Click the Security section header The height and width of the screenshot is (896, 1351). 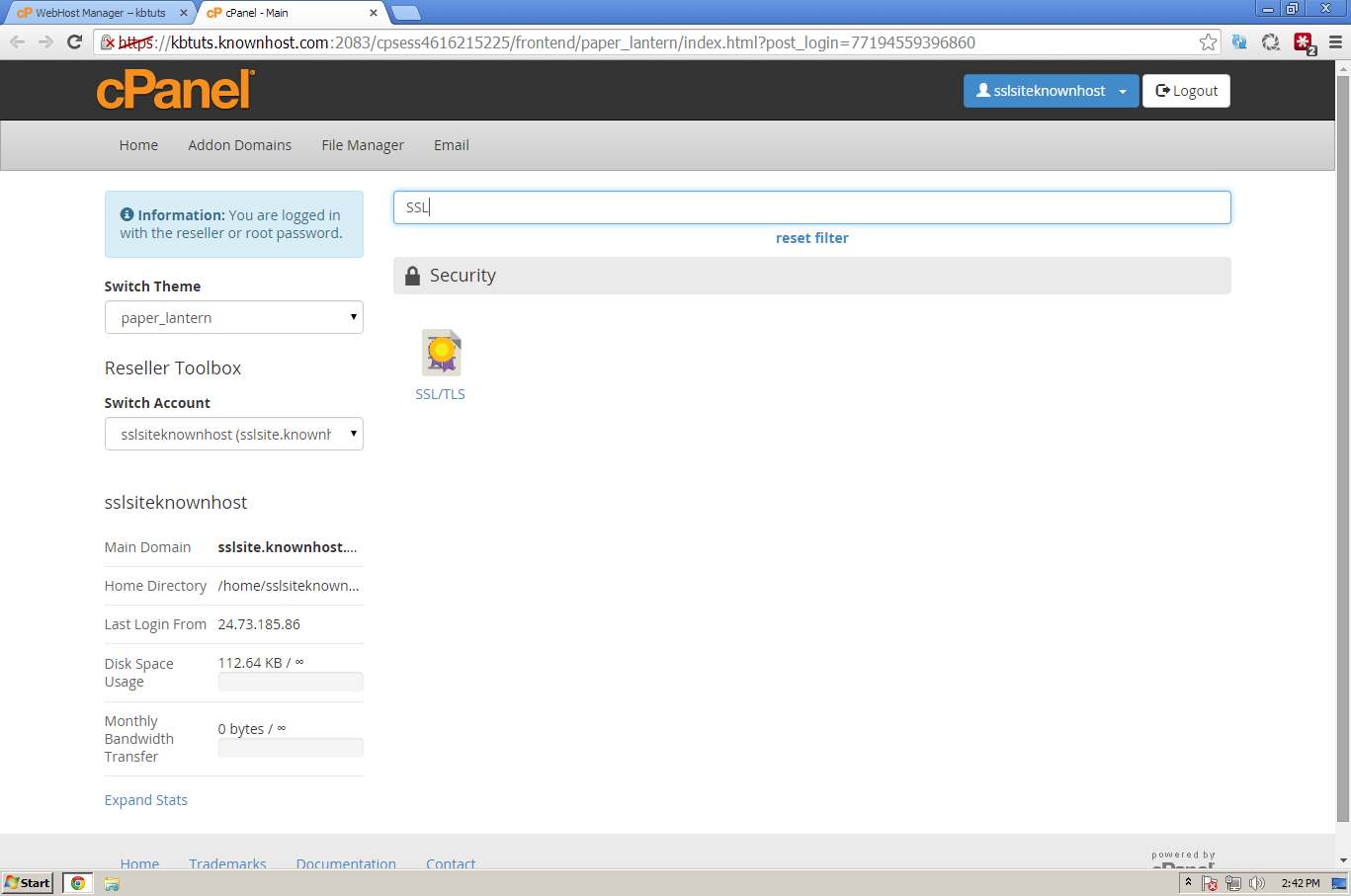[x=812, y=276]
